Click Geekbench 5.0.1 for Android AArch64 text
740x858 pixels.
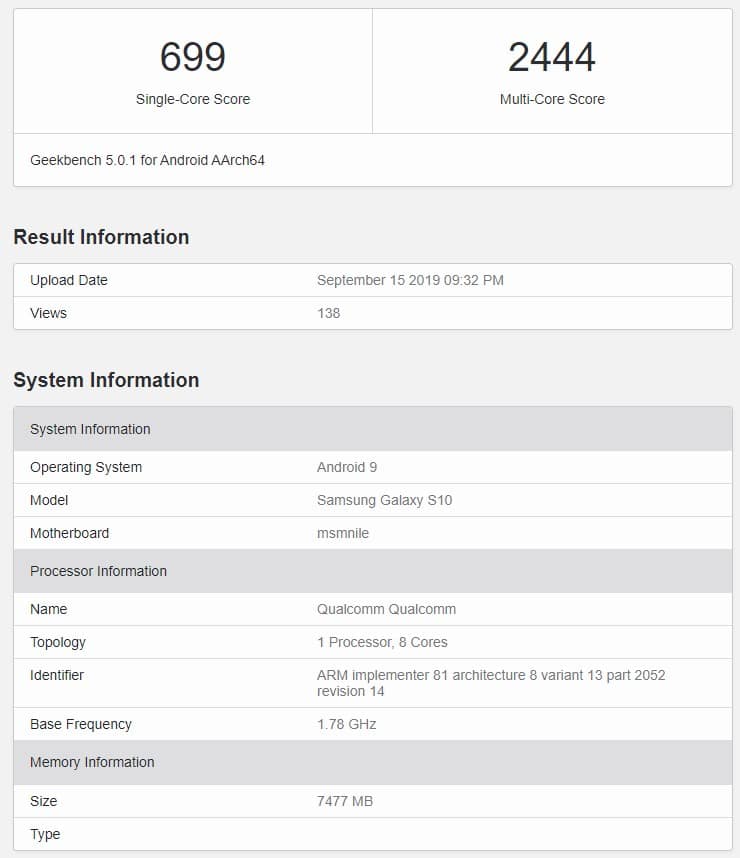point(147,160)
